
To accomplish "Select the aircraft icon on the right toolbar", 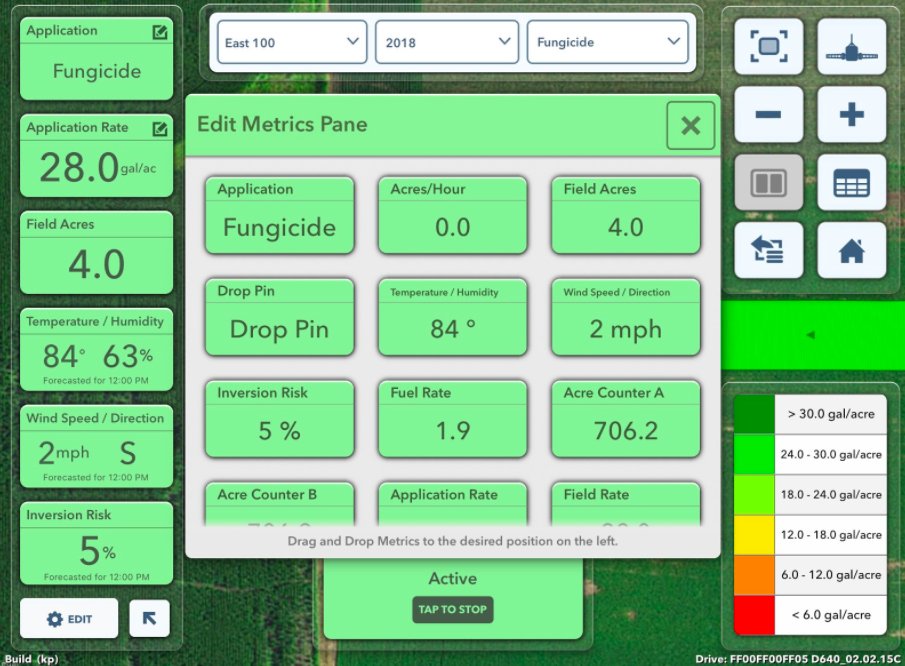I will [x=850, y=46].
